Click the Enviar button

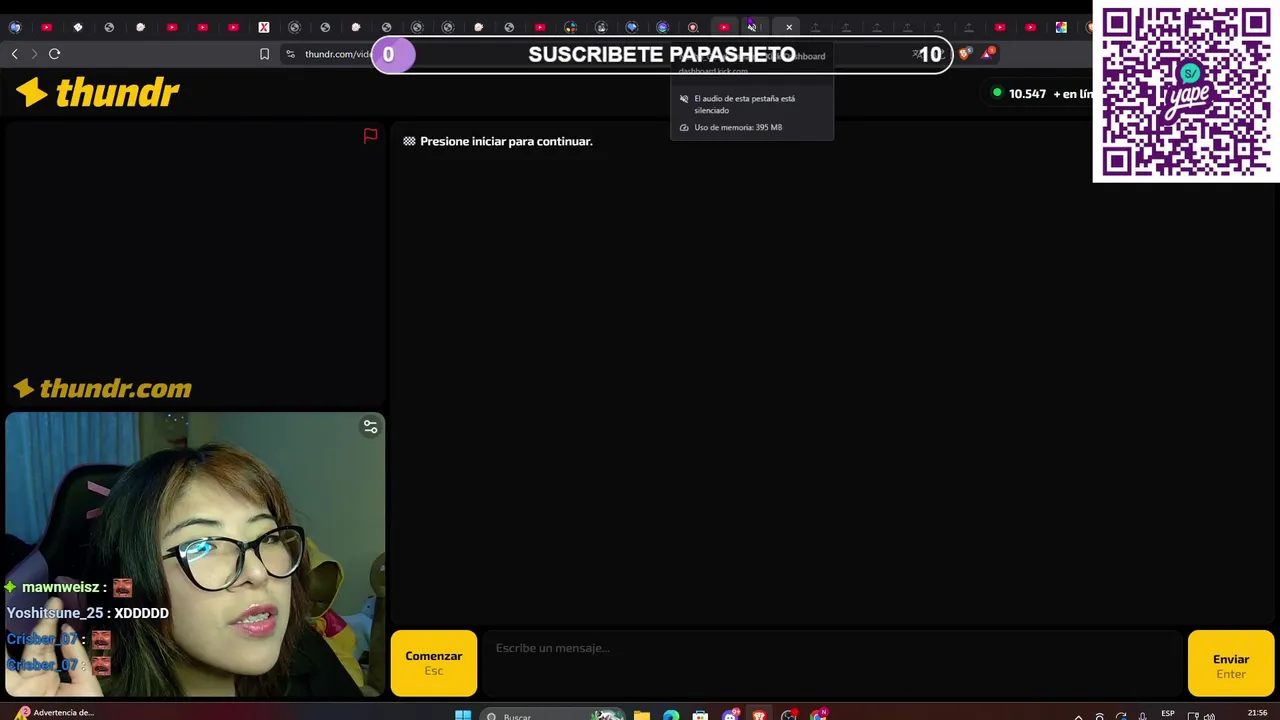(1231, 663)
